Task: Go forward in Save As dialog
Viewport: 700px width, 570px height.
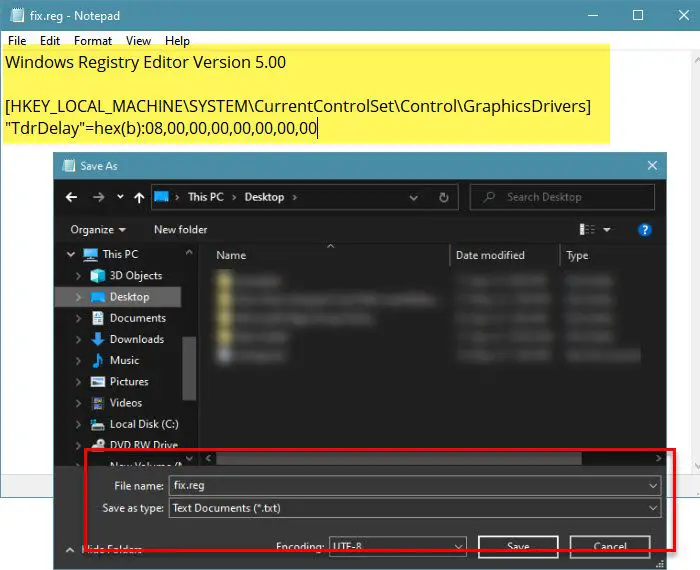Action: coord(99,197)
